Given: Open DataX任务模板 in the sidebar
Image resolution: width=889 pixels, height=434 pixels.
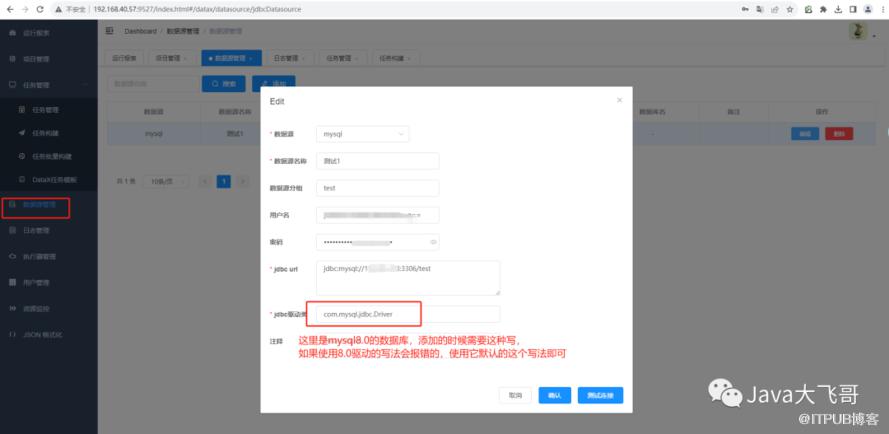Looking at the screenshot, I should point(55,180).
